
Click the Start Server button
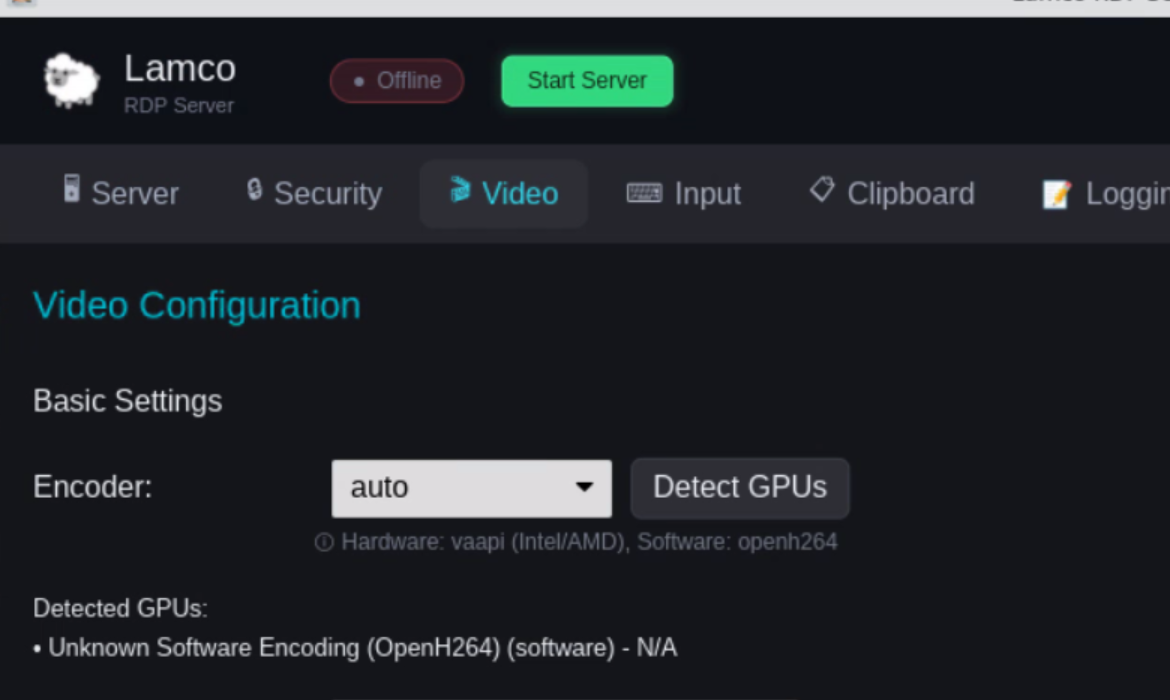point(587,81)
